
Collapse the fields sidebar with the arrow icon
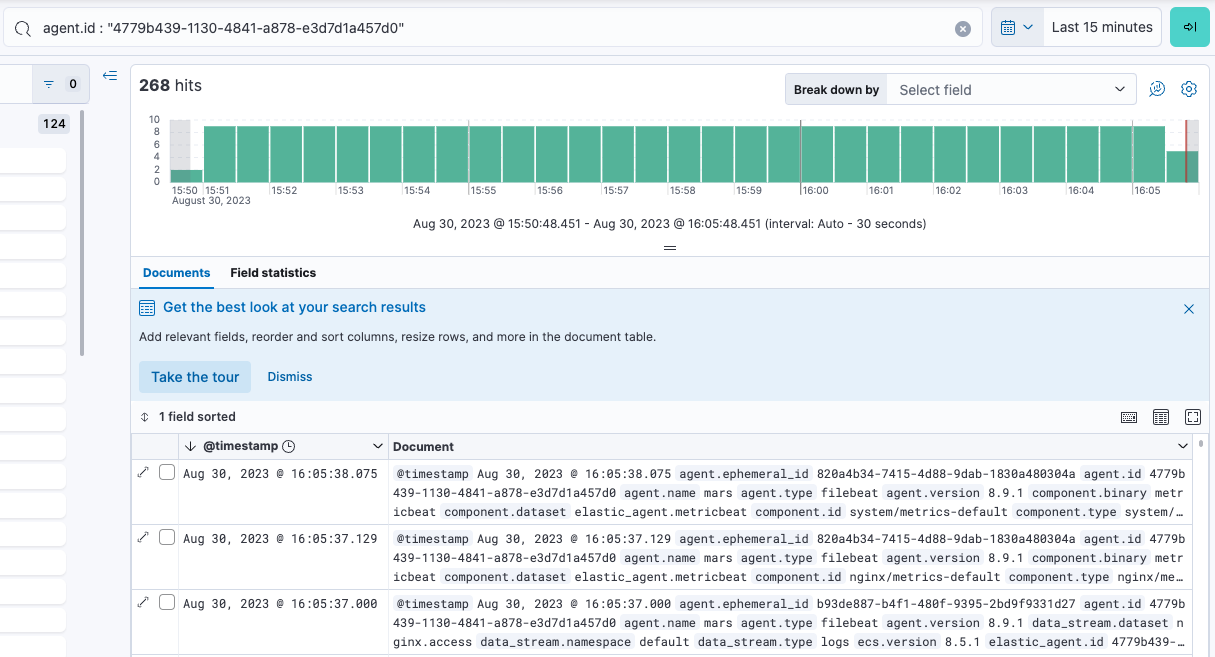tap(110, 75)
